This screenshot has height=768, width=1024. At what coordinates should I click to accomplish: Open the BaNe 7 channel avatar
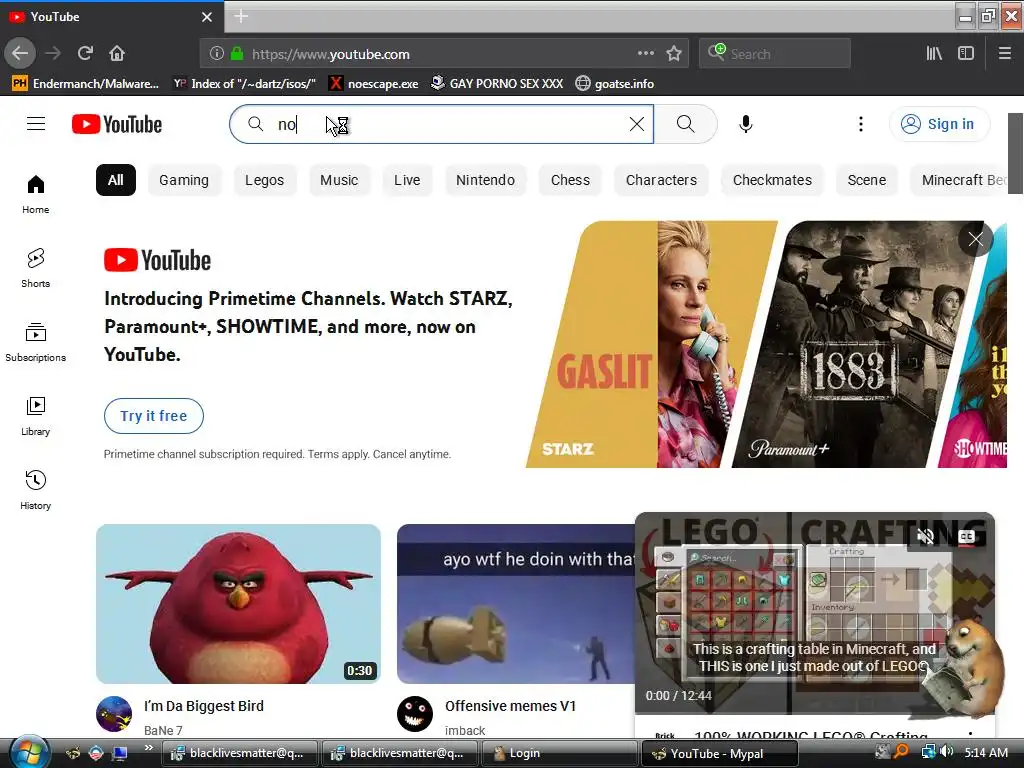pos(114,714)
